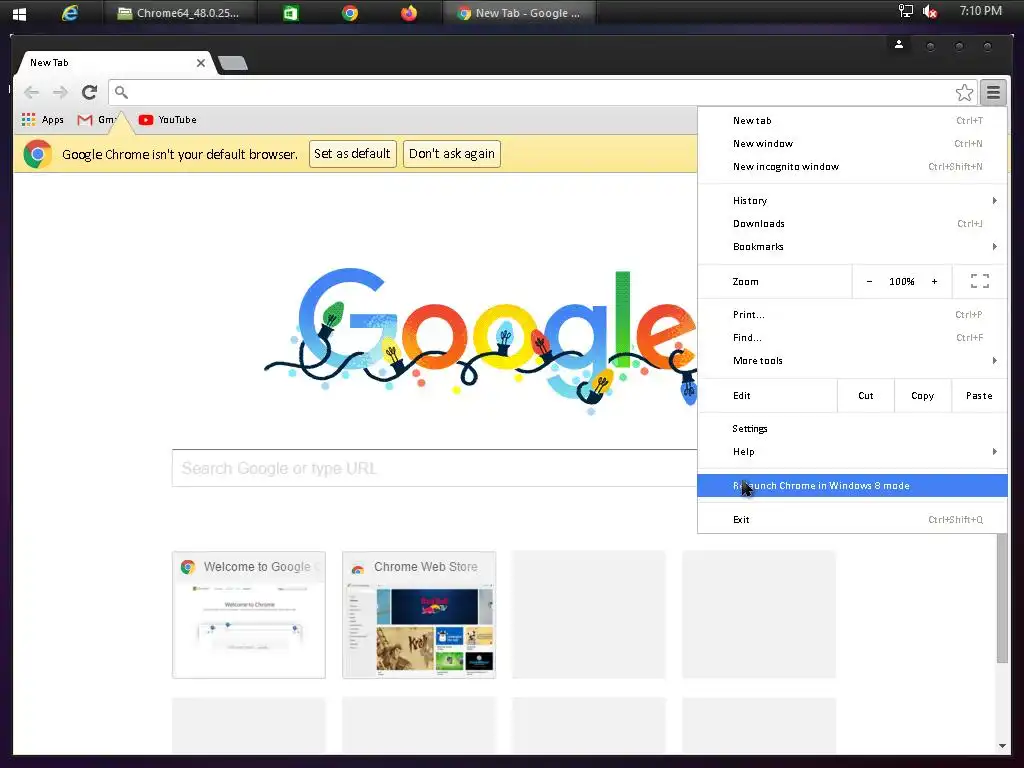Viewport: 1024px width, 768px height.
Task: Click Set as default button
Action: (353, 154)
